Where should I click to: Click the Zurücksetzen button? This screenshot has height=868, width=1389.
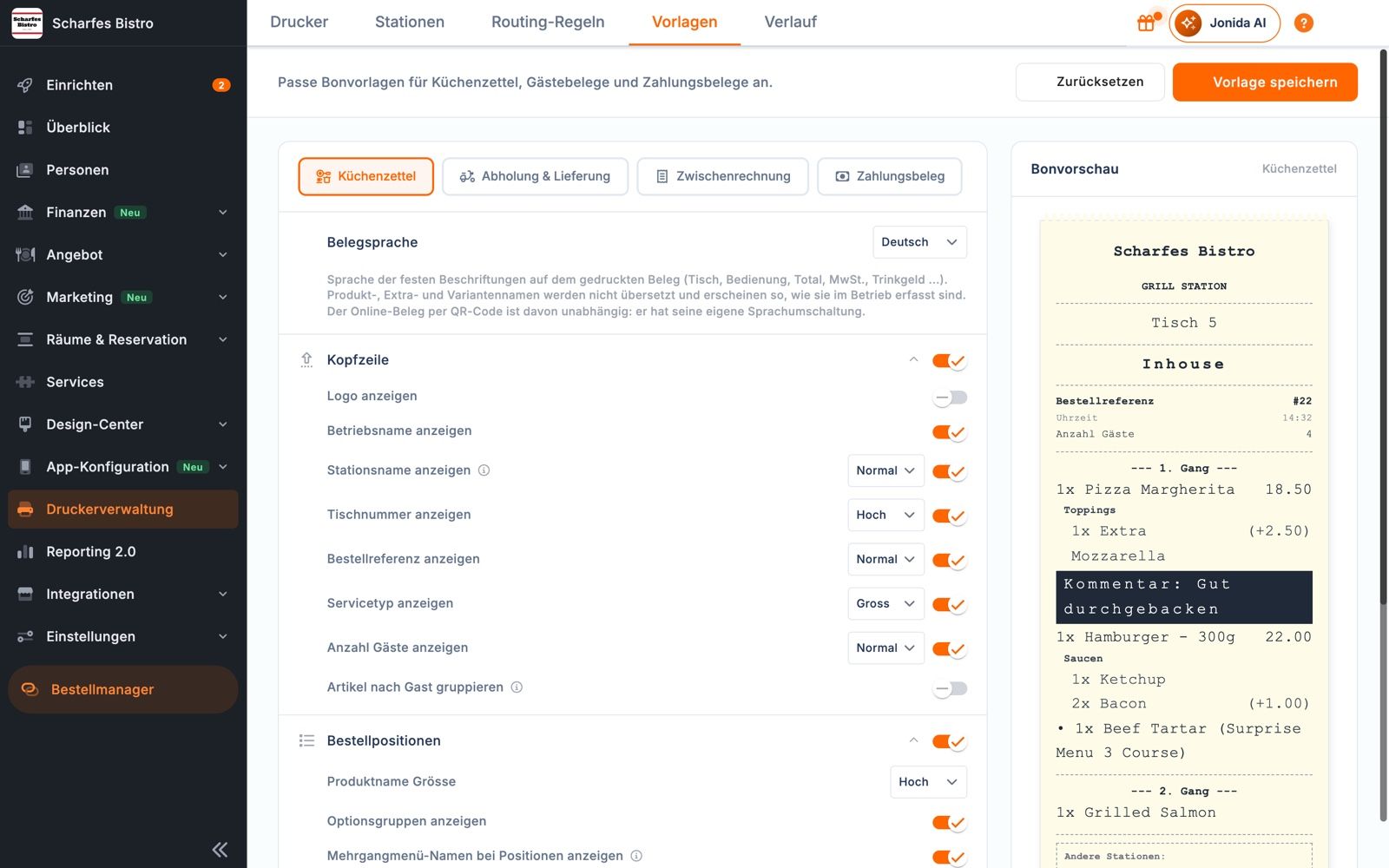pyautogui.click(x=1090, y=82)
